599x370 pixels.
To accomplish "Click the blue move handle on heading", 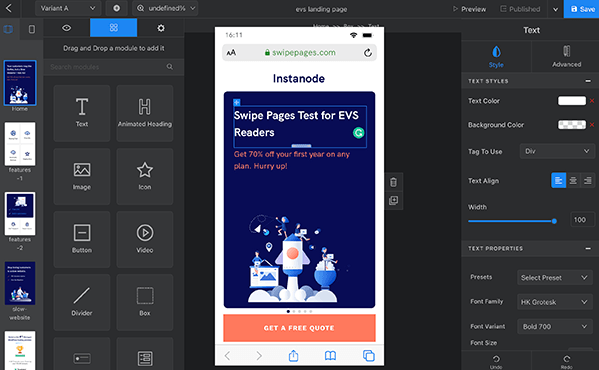I will click(x=236, y=102).
